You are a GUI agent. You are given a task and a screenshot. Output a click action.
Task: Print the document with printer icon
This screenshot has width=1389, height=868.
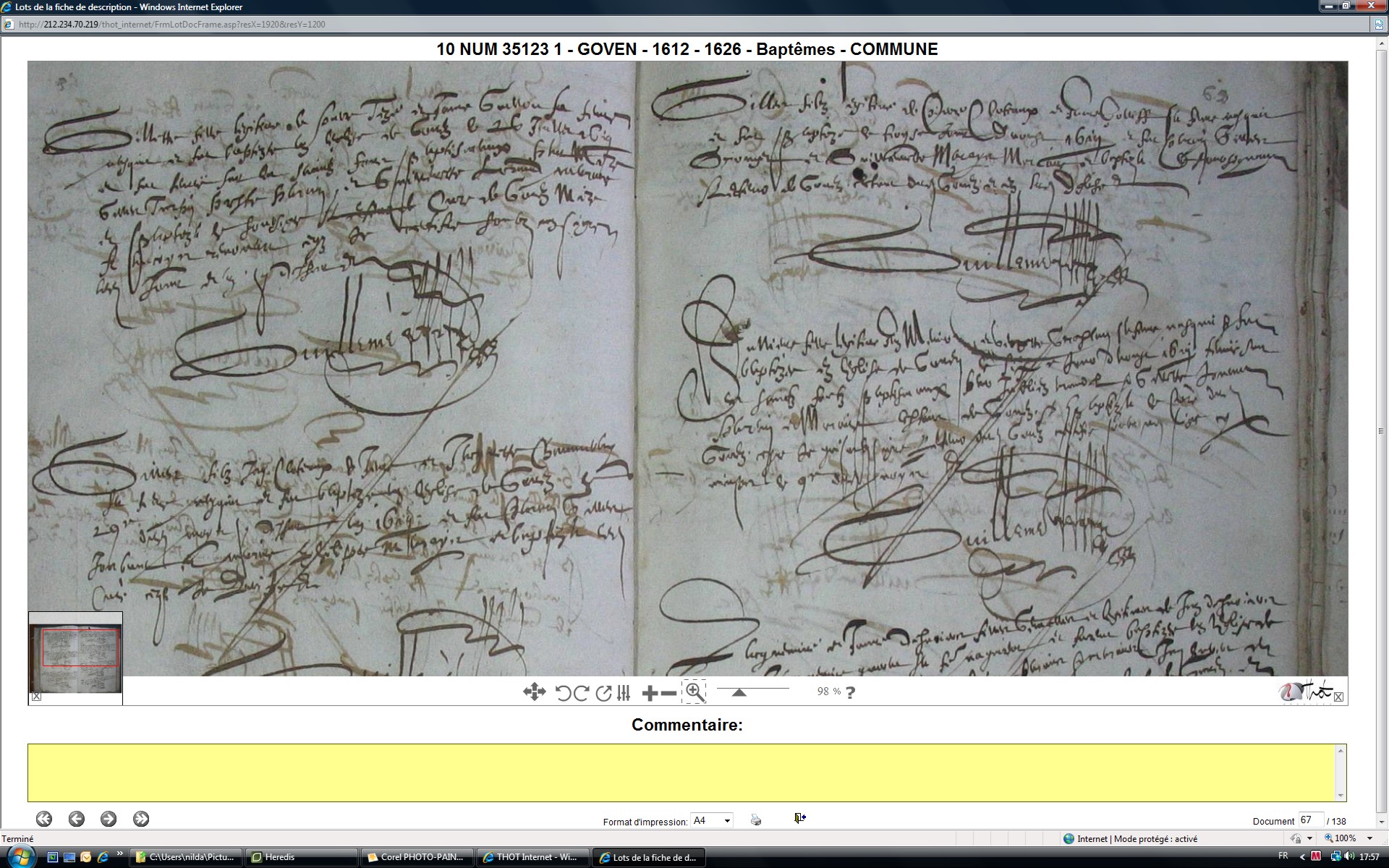click(x=756, y=820)
